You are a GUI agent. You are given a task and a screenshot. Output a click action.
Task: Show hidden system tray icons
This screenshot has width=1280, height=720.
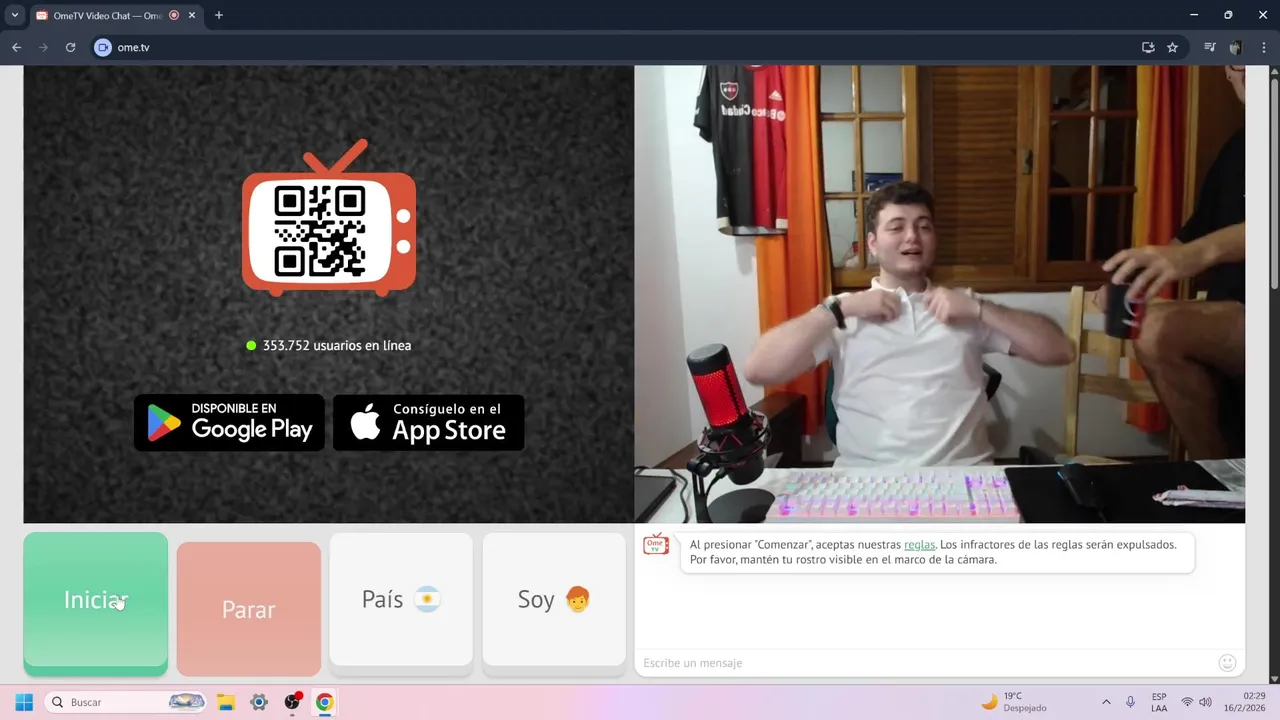pyautogui.click(x=1106, y=702)
